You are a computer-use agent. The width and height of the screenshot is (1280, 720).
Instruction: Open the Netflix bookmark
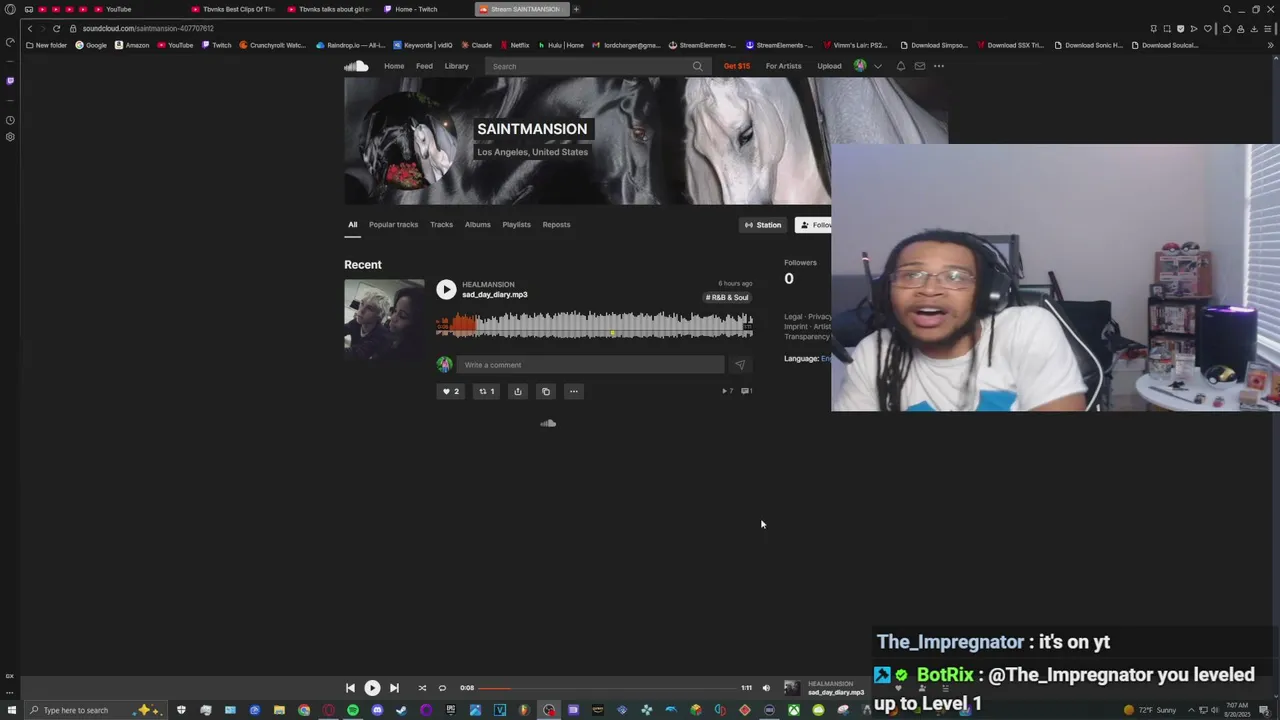[514, 45]
